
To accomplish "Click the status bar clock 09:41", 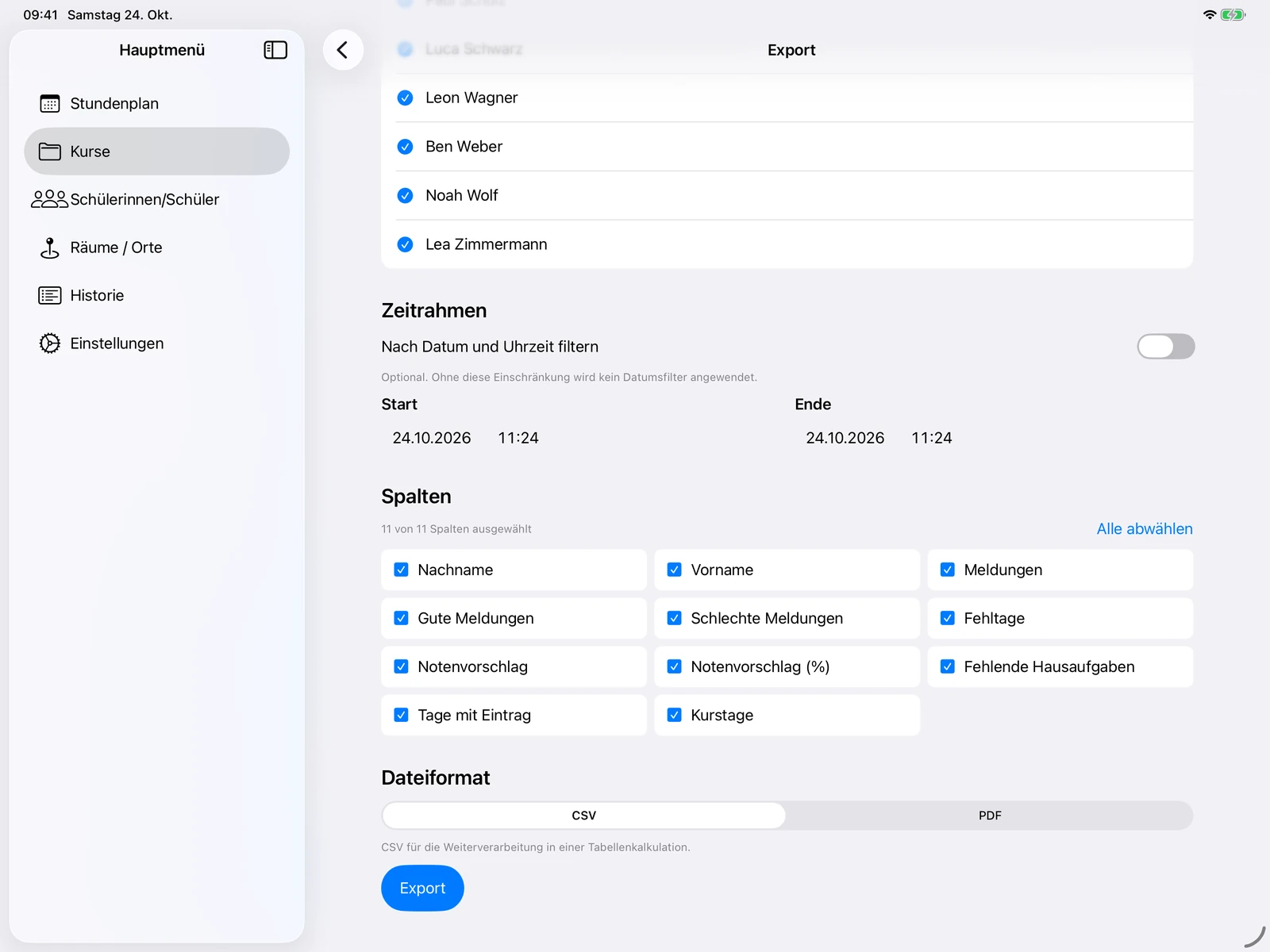I will (40, 14).
